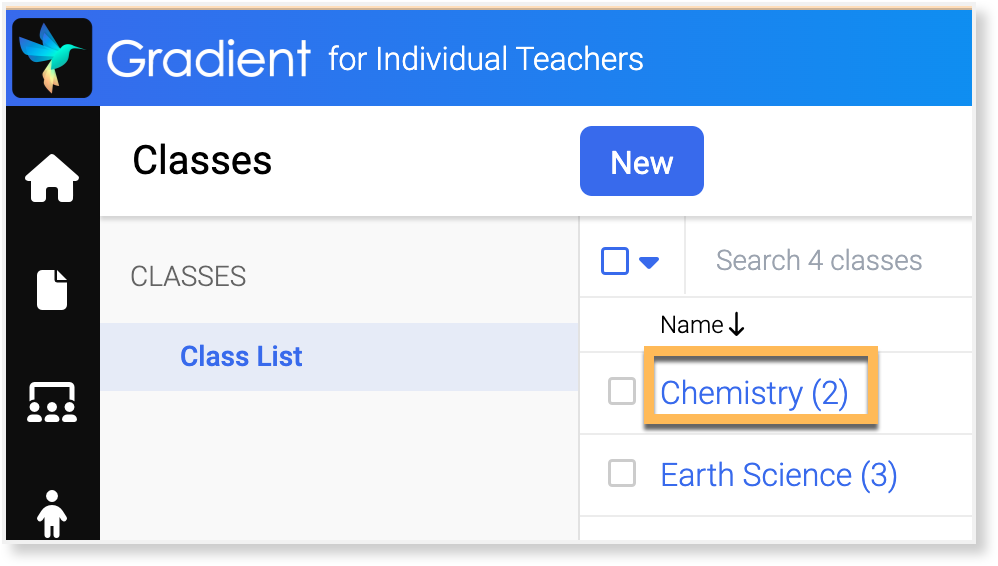
Task: Tick the select-all classes checkbox
Action: [615, 261]
